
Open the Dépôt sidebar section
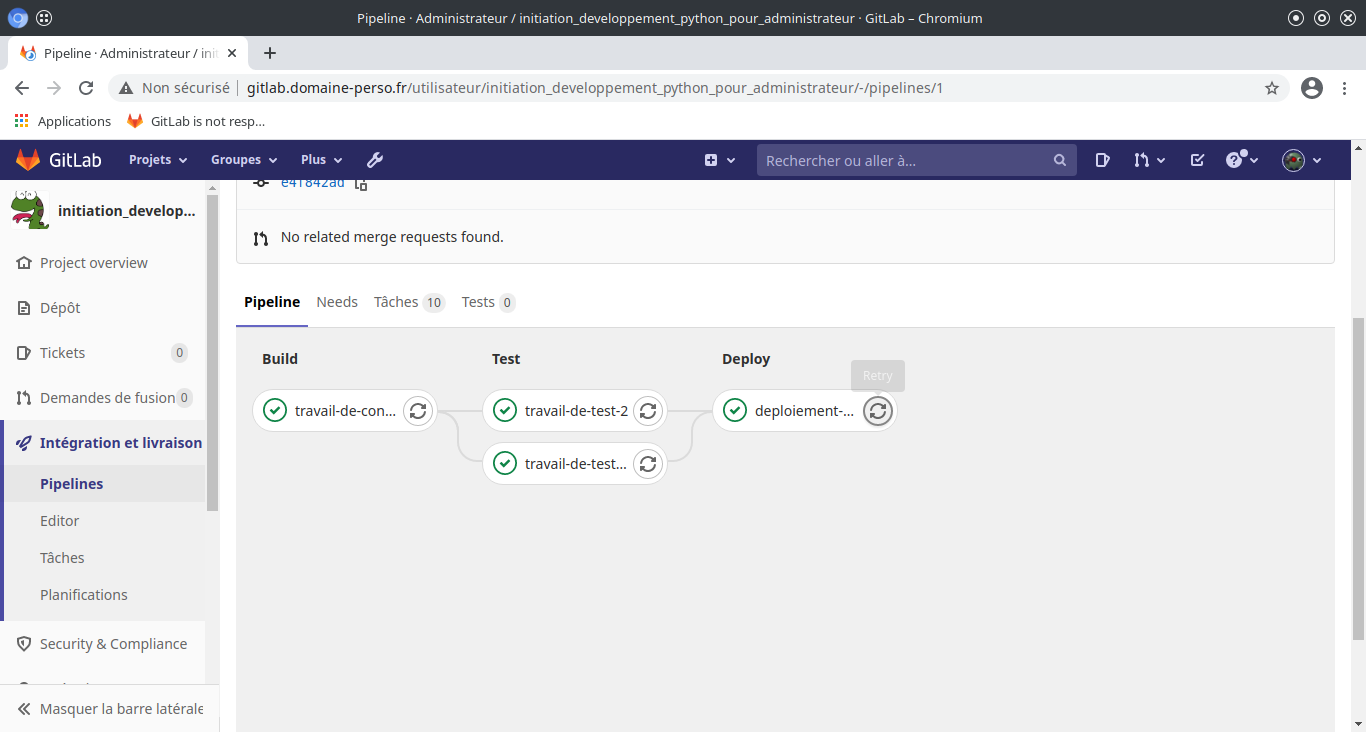60,308
